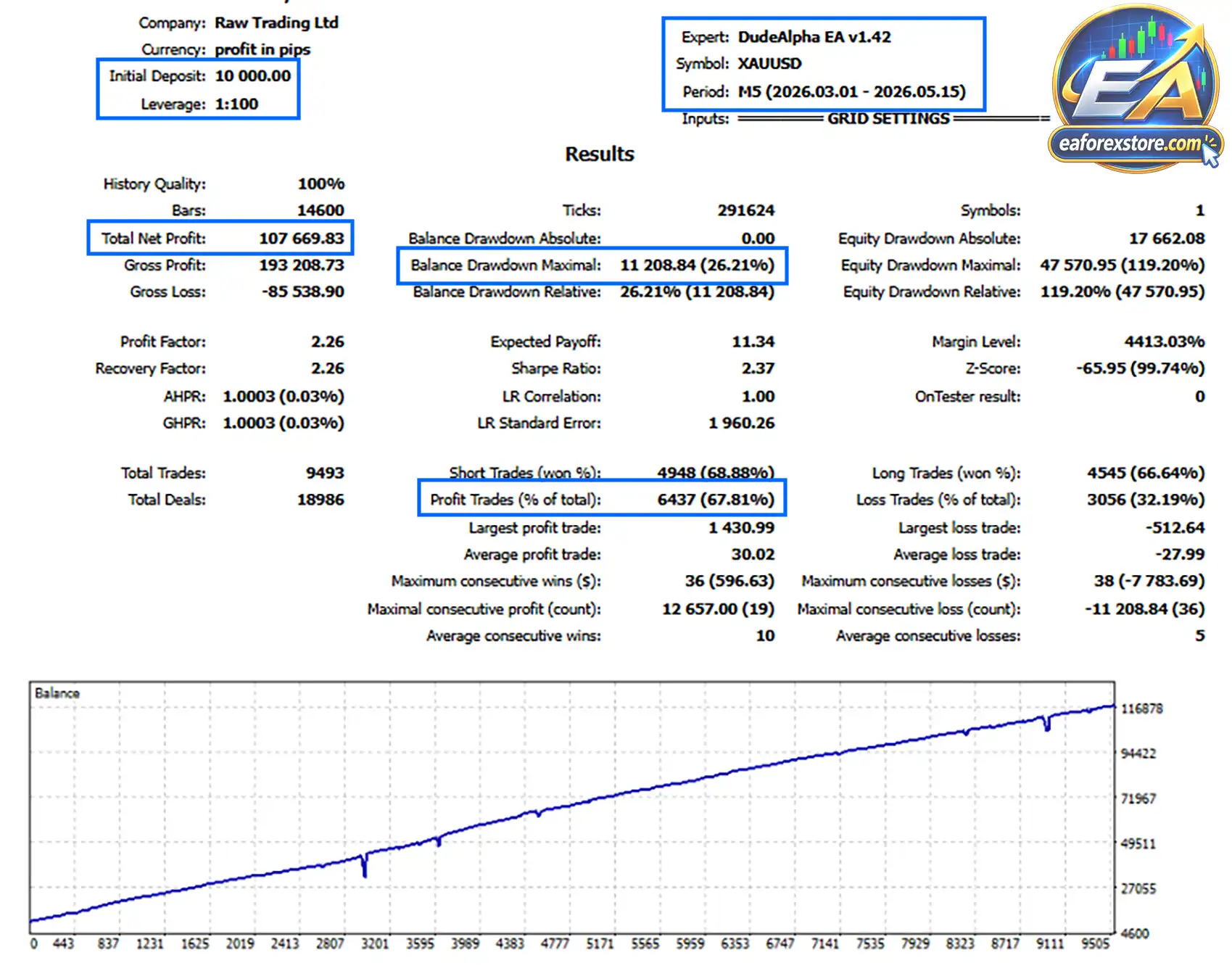1232x971 pixels.
Task: Select the Sharpe Ratio value 2.37
Action: [758, 368]
